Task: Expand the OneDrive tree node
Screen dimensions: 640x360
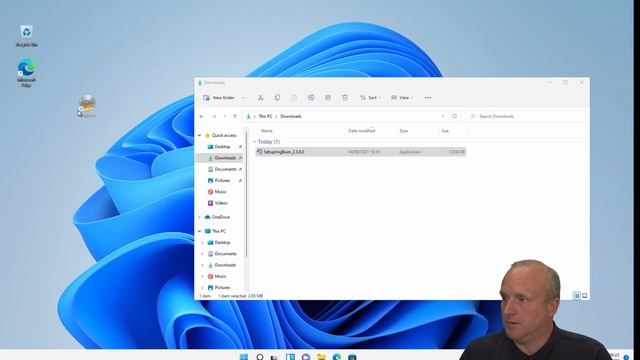Action: tap(200, 217)
